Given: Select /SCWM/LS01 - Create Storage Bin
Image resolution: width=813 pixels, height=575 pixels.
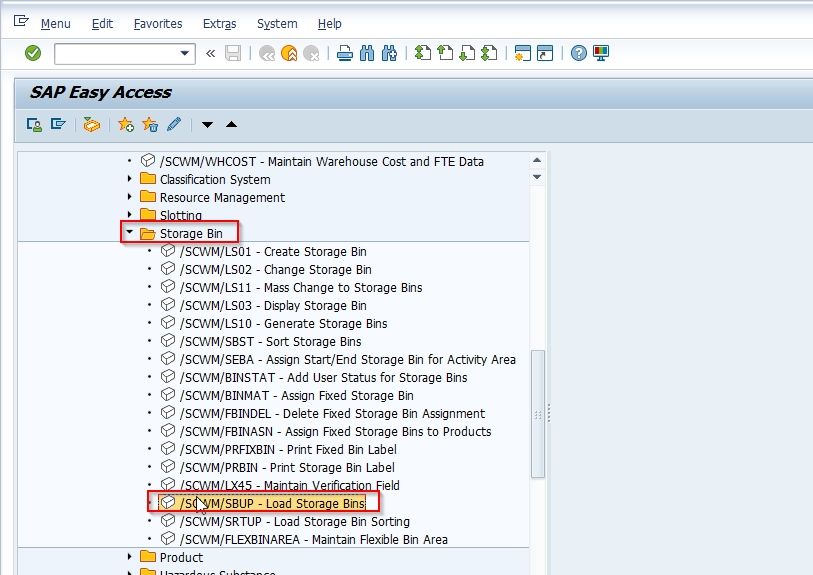Looking at the screenshot, I should point(273,251).
